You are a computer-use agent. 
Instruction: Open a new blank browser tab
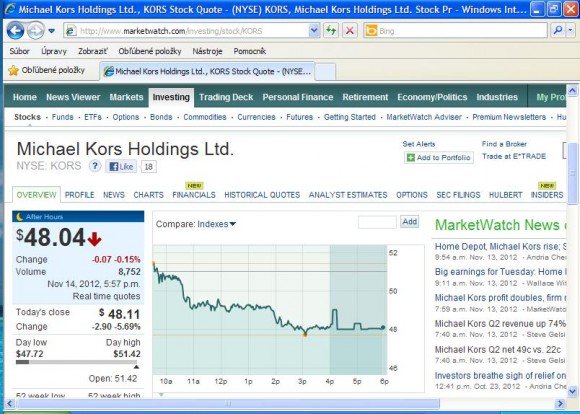tap(325, 72)
